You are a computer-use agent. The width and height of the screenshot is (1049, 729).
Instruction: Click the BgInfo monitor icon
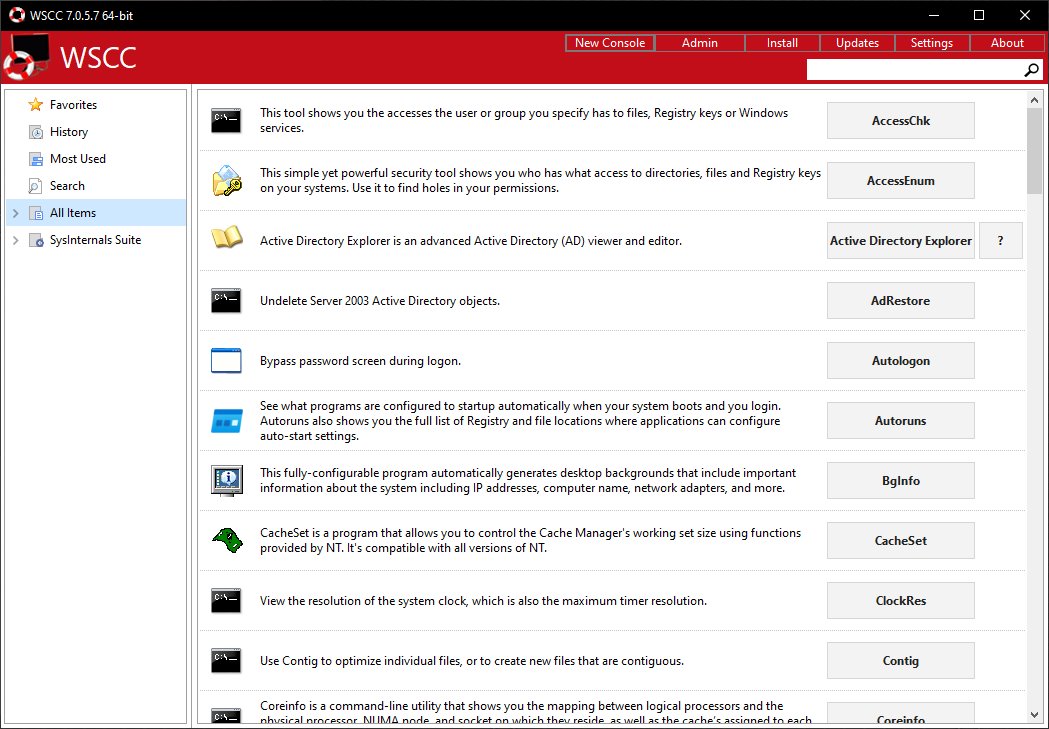[x=226, y=481]
